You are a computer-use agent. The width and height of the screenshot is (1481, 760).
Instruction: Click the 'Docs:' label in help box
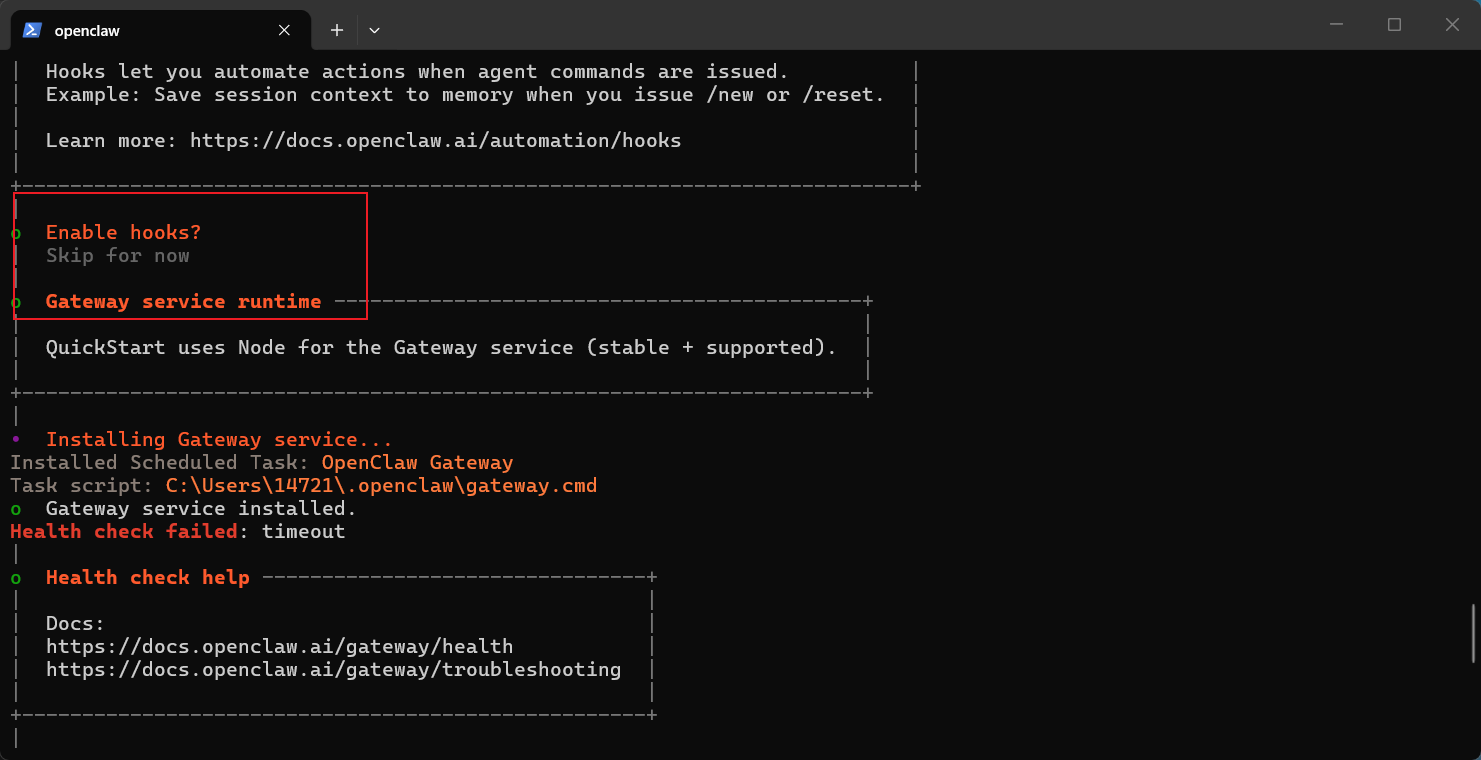coord(75,623)
